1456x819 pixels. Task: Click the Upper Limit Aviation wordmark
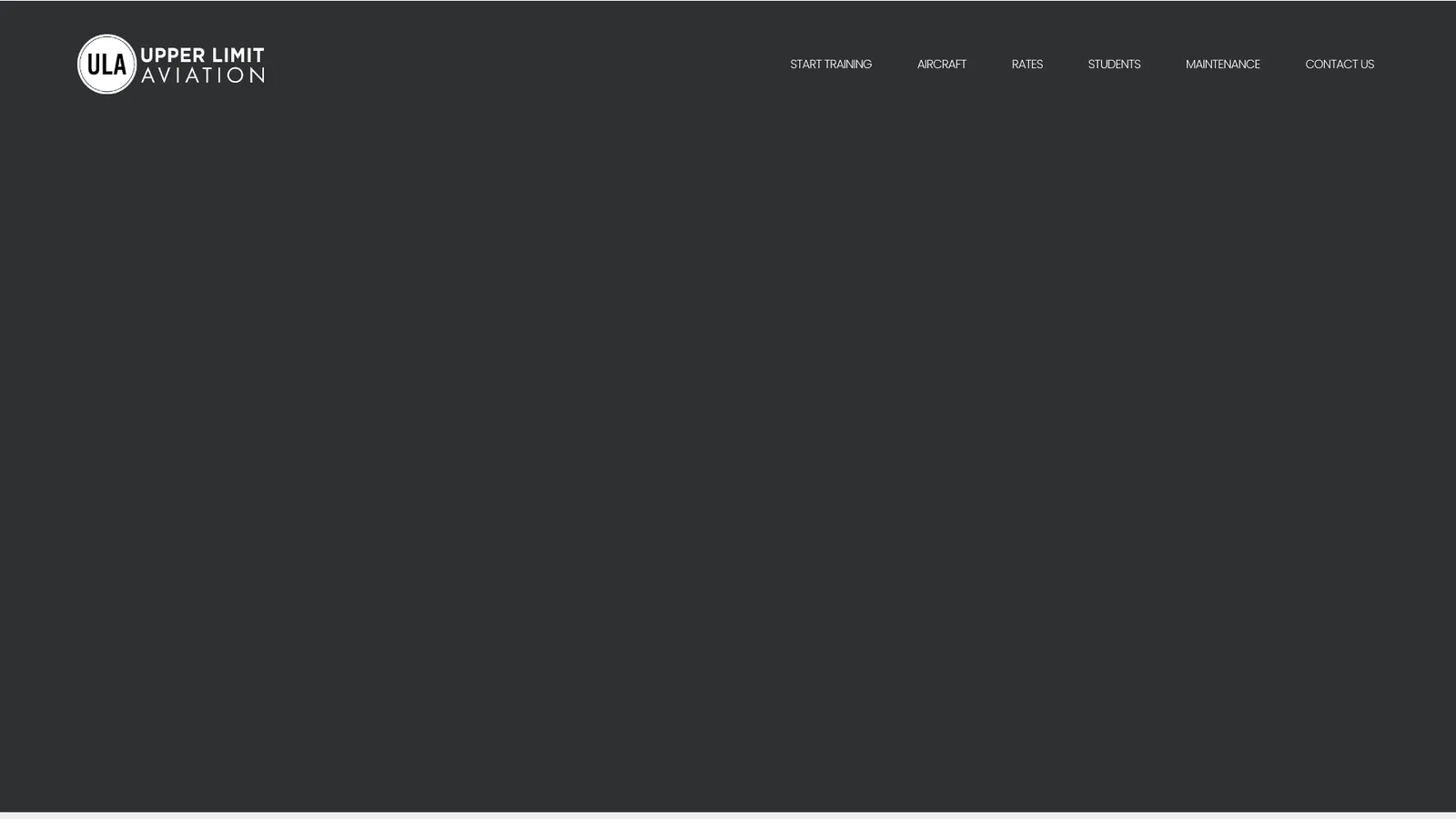pyautogui.click(x=203, y=66)
